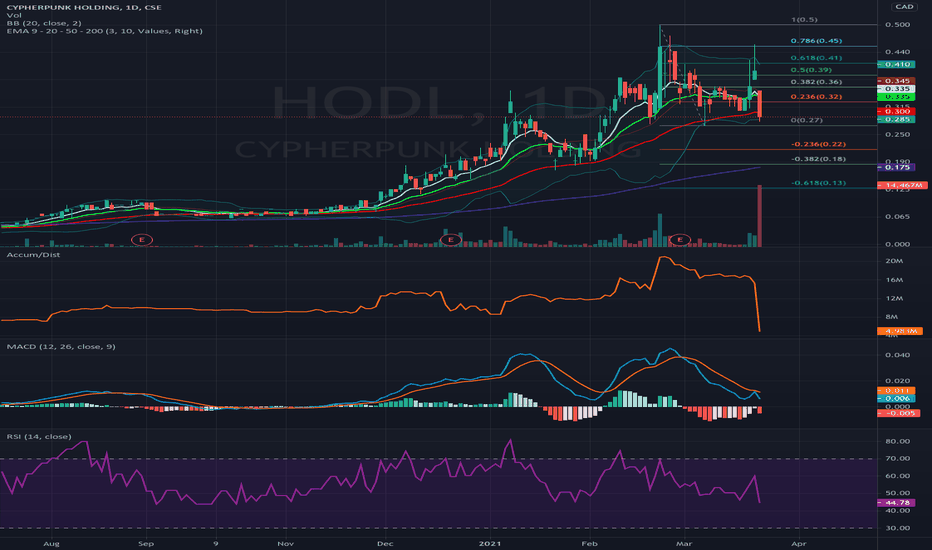The image size is (932, 550).
Task: Click the 0.236(0.32) Fibonacci level label
Action: tap(816, 97)
